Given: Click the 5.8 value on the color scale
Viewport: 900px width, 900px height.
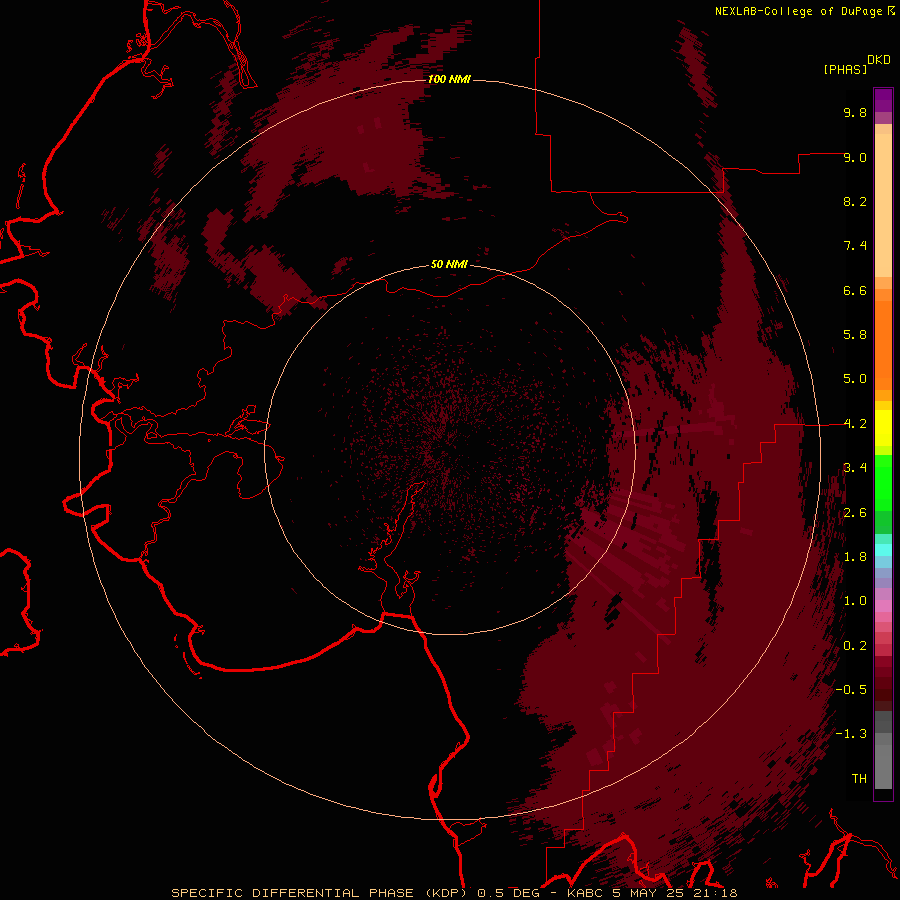Looking at the screenshot, I should pos(855,335).
